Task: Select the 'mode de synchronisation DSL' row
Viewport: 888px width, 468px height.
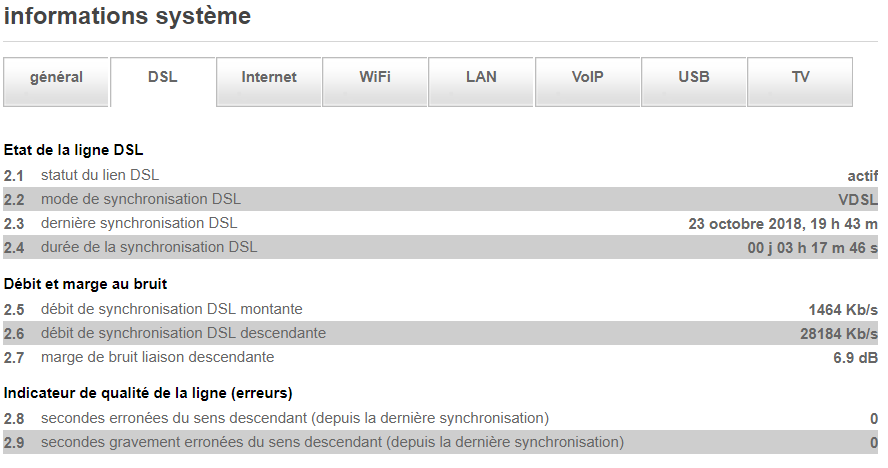Action: click(x=141, y=199)
